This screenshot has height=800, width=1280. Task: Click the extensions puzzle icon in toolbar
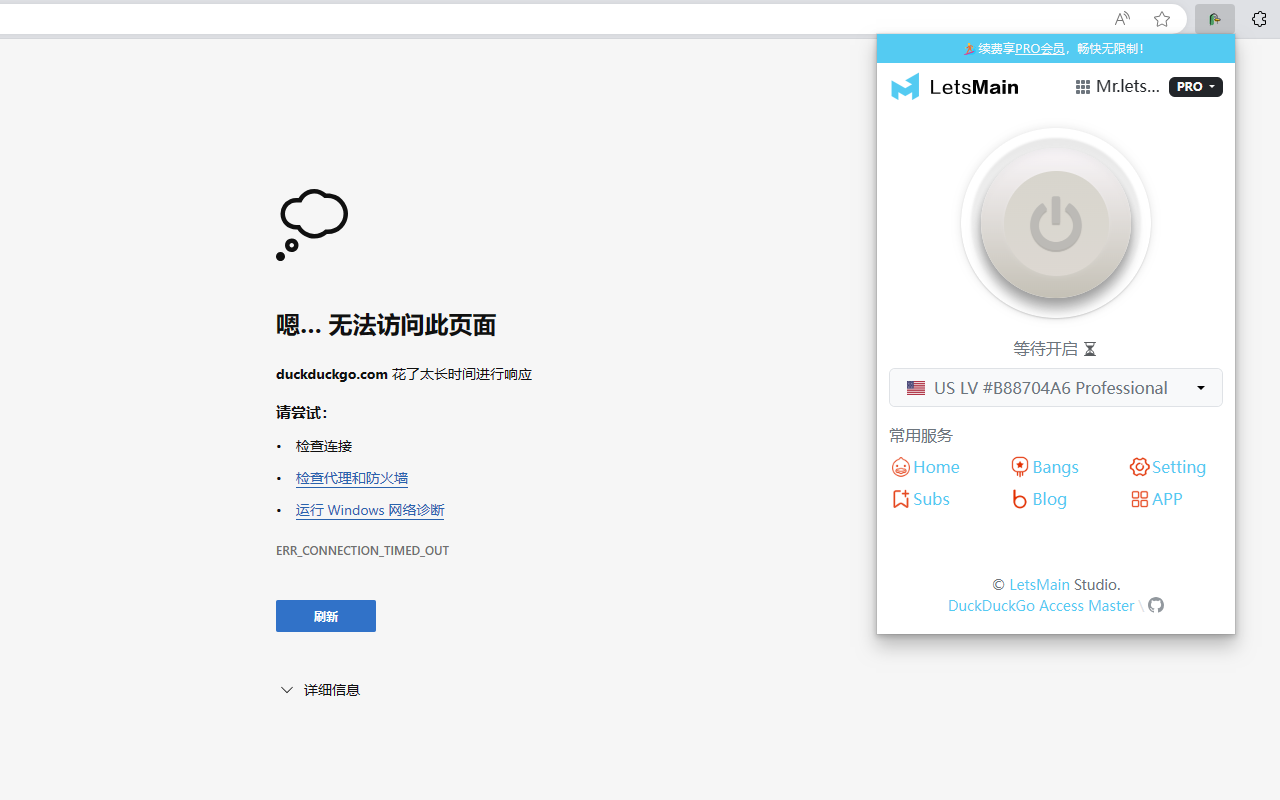(x=1259, y=19)
